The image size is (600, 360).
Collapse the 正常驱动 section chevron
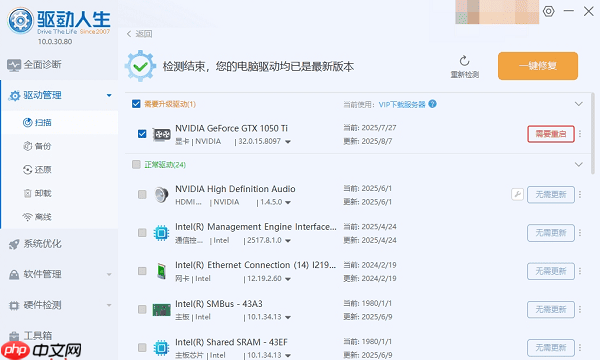(x=579, y=165)
